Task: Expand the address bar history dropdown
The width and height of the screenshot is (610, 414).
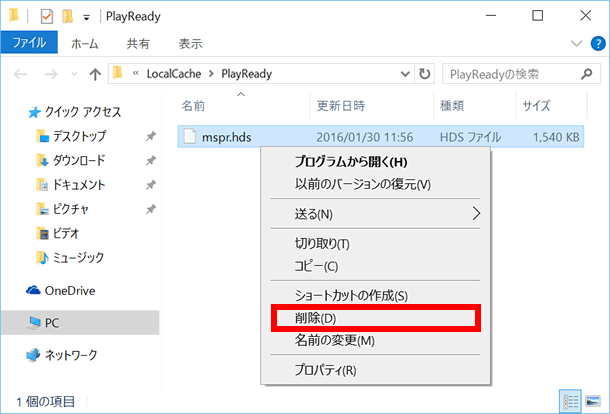Action: [x=405, y=74]
